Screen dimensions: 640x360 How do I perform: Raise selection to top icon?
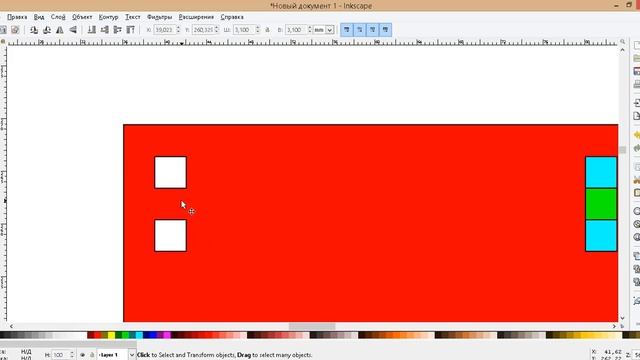point(131,30)
